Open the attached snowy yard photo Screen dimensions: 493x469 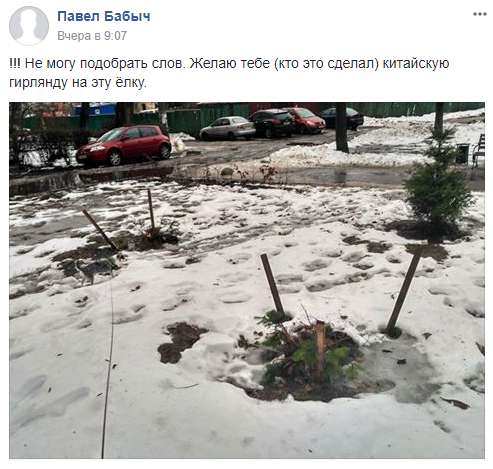pos(247,280)
